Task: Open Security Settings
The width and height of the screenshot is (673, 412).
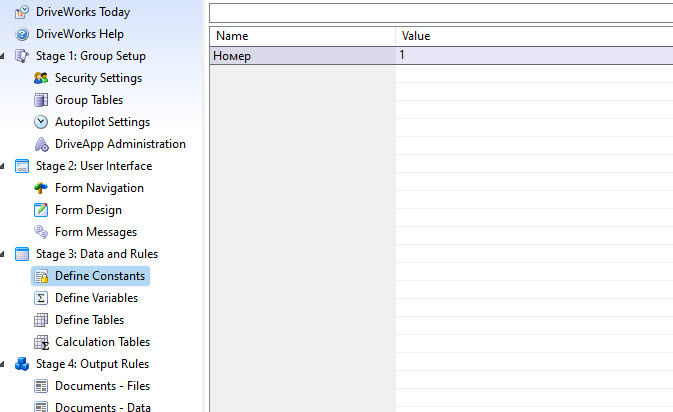Action: point(98,78)
